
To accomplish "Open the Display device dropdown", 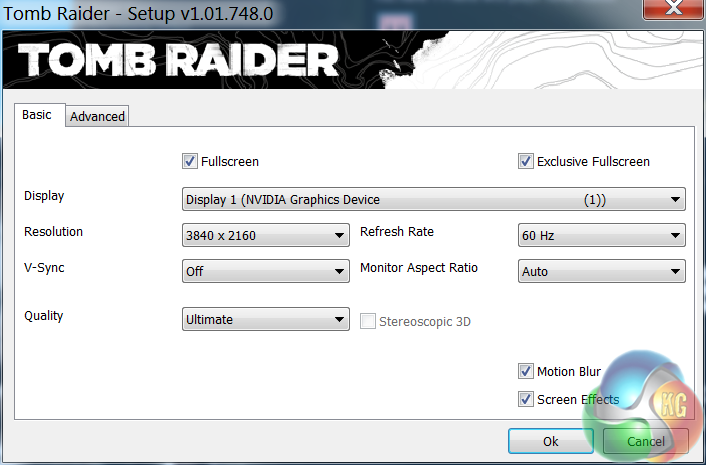I will tap(434, 199).
